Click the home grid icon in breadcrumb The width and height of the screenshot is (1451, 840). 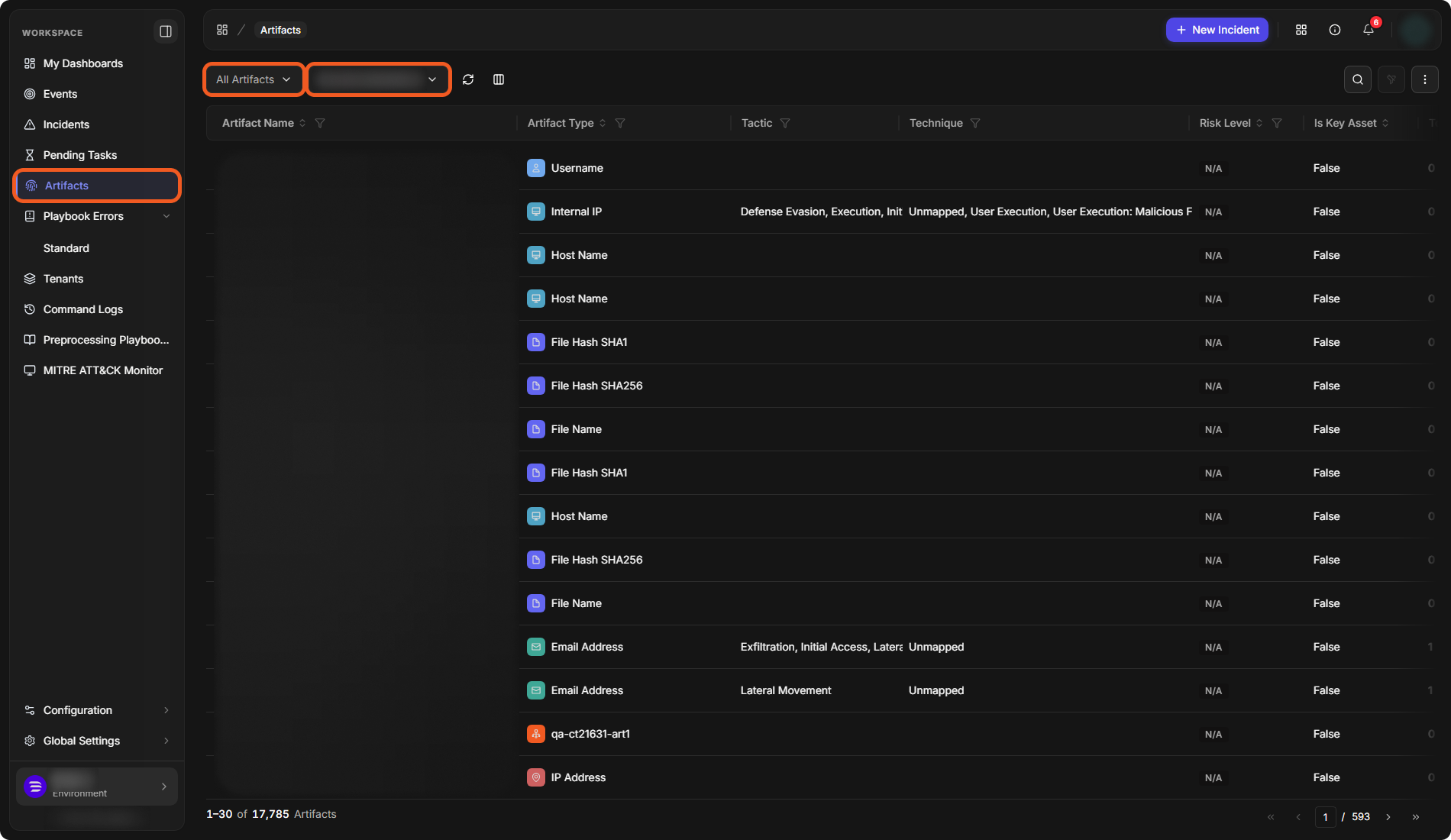pos(222,30)
